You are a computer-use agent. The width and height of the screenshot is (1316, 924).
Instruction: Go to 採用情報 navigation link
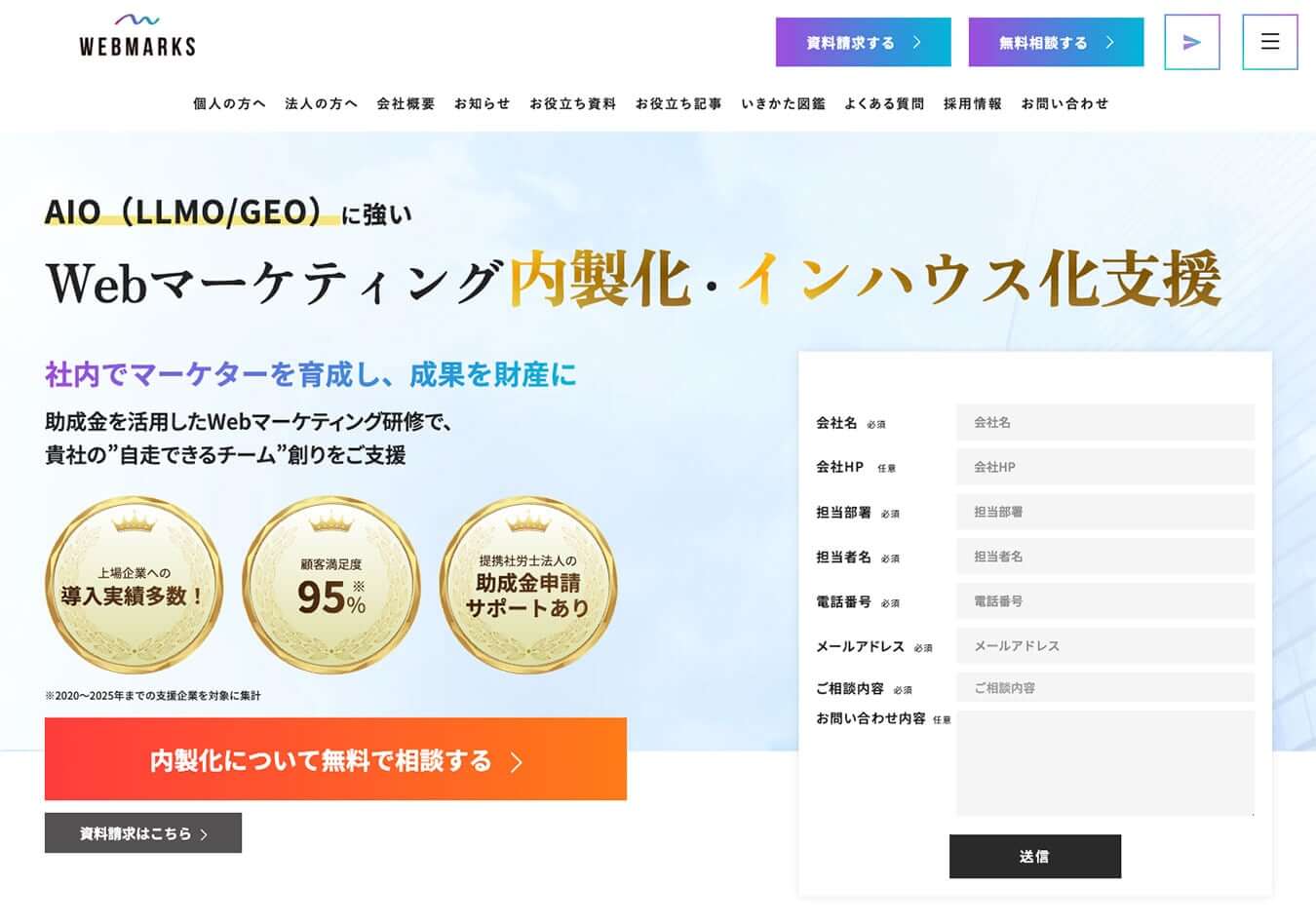(972, 103)
